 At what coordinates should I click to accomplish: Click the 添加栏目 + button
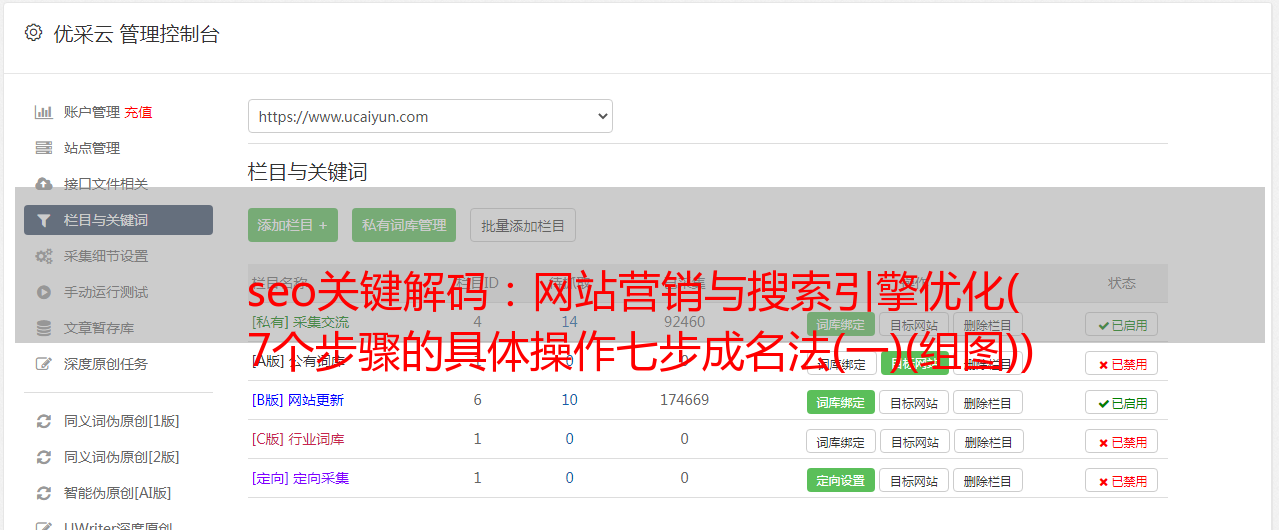(293, 225)
